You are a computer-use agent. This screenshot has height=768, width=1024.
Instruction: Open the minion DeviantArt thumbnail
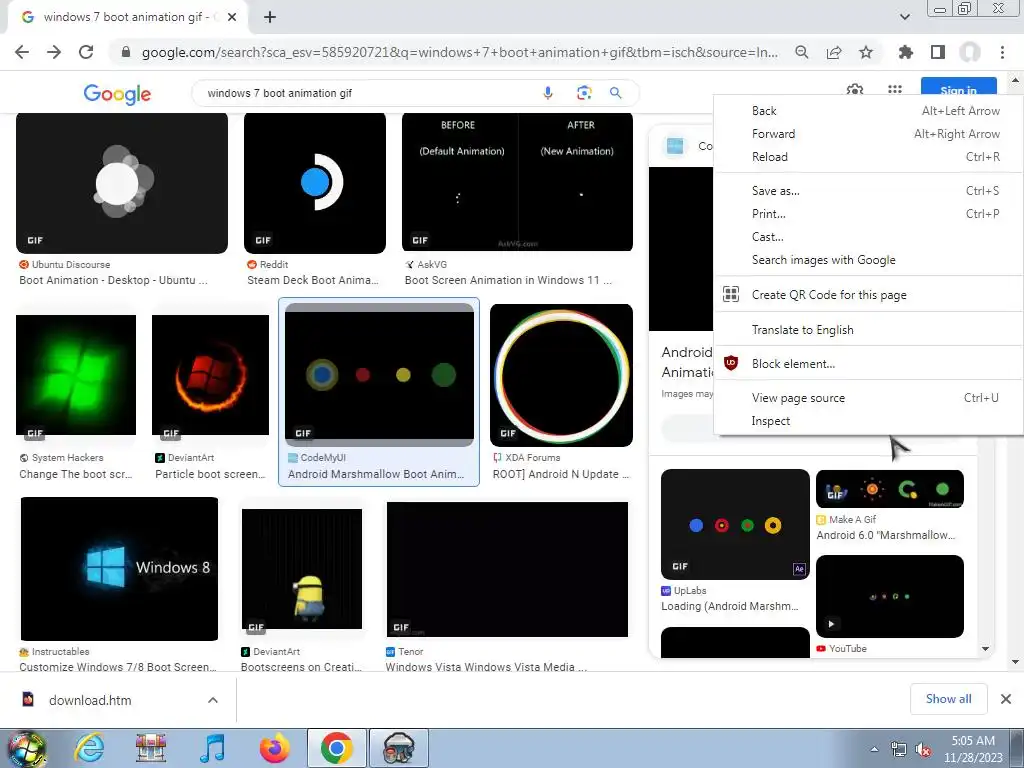click(302, 569)
